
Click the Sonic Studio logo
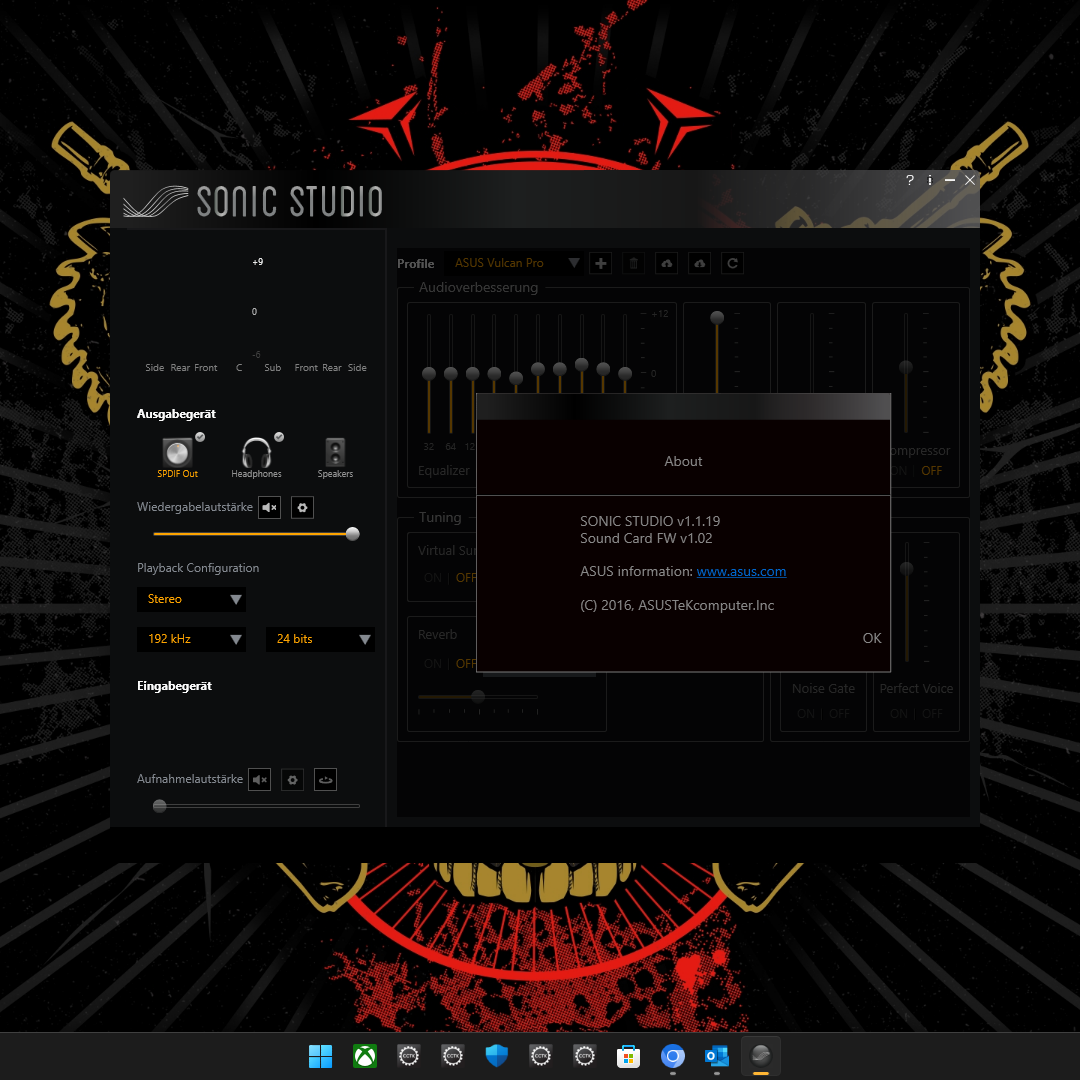(252, 201)
